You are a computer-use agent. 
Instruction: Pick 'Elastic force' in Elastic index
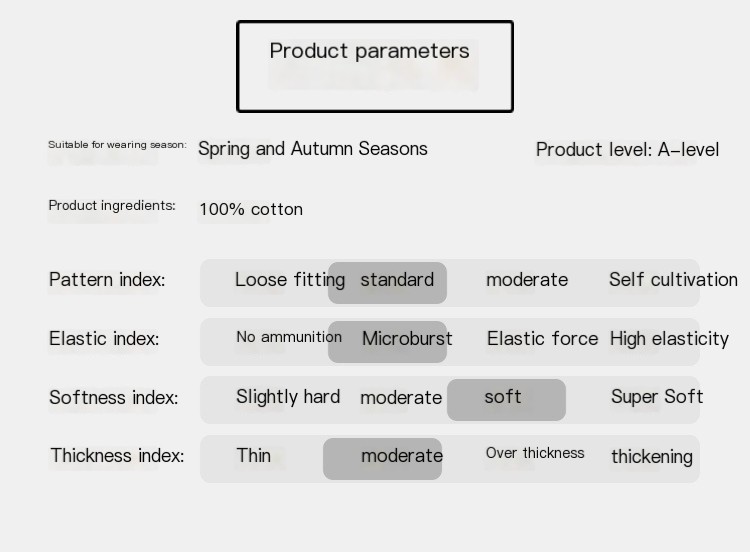(x=542, y=339)
